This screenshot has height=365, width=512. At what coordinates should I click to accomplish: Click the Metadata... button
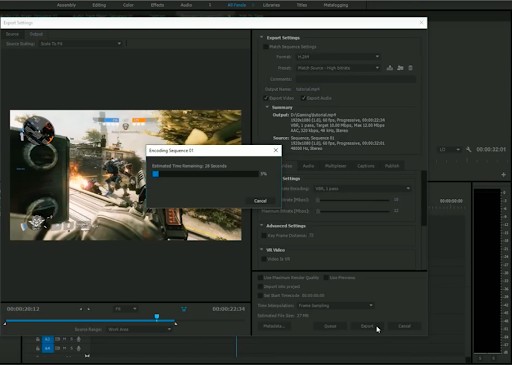(x=274, y=326)
